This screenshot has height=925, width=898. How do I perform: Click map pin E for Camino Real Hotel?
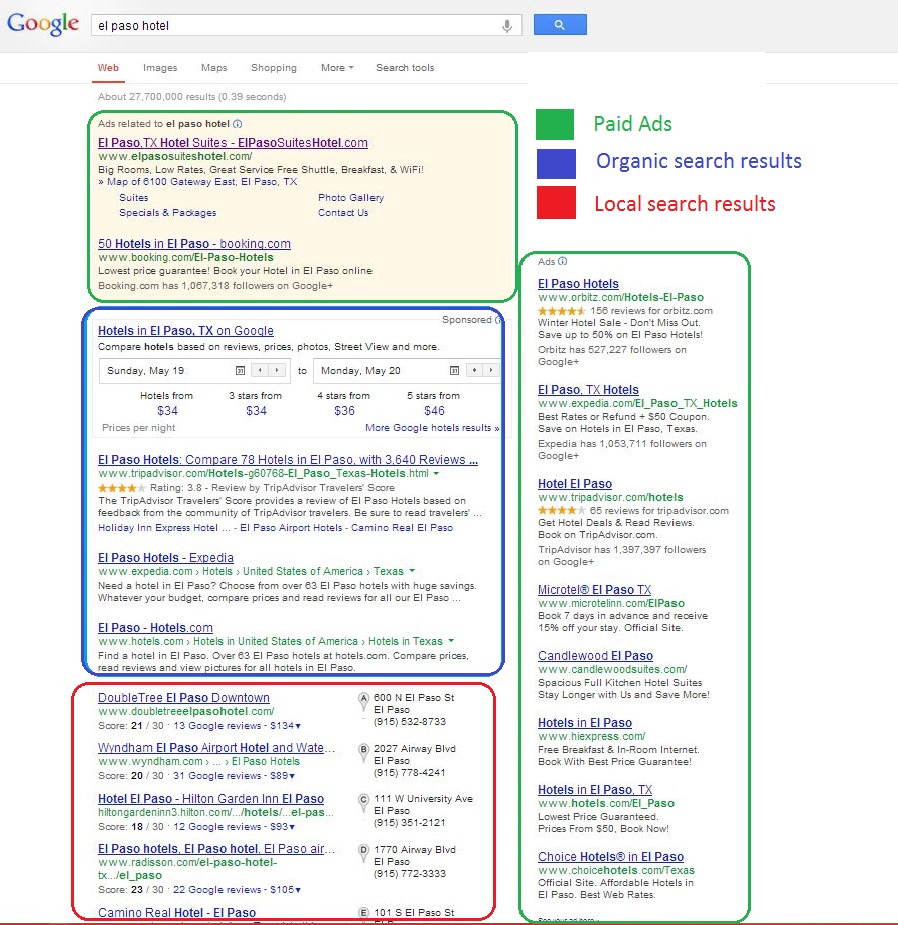[363, 914]
